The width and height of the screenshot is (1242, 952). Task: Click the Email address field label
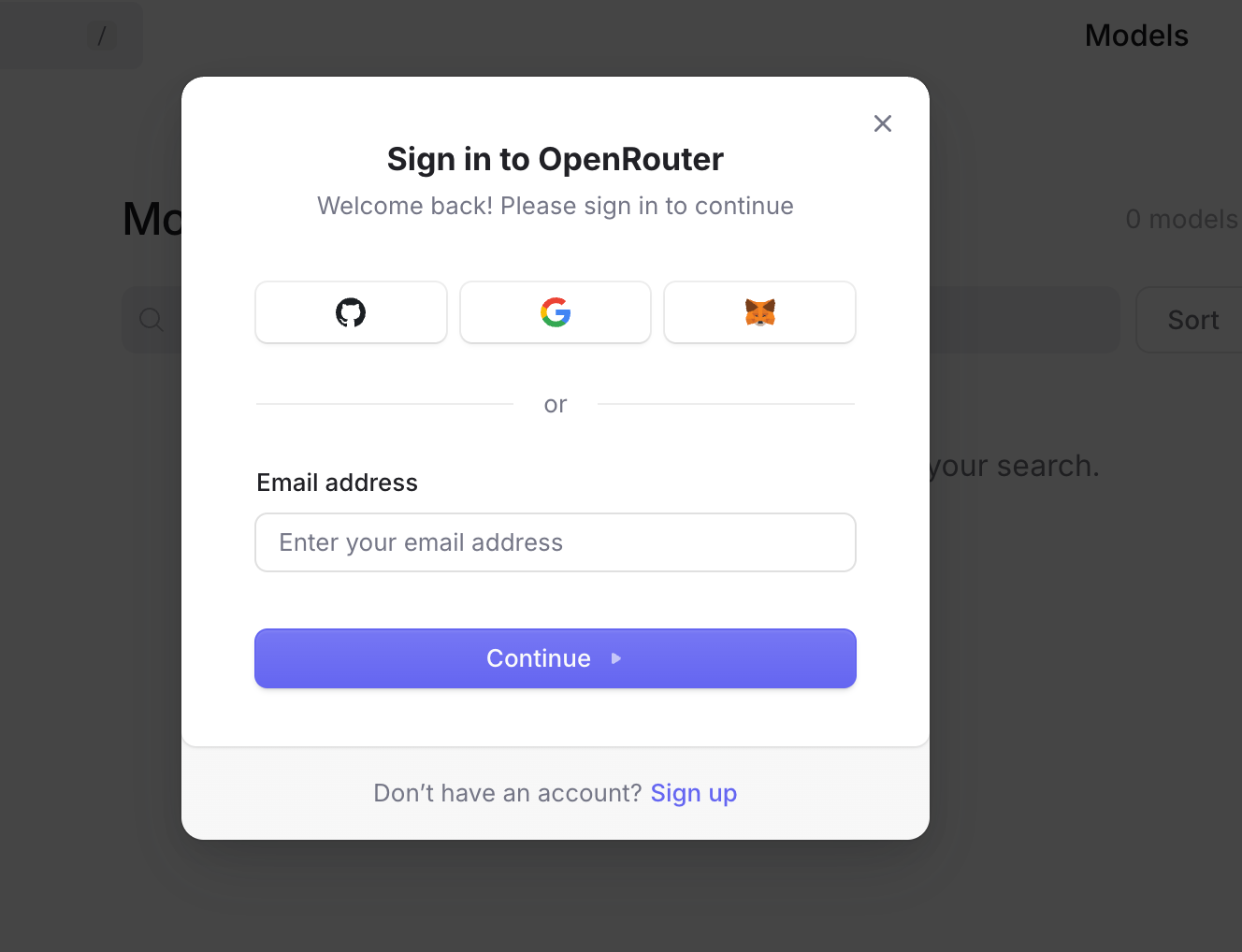[338, 483]
